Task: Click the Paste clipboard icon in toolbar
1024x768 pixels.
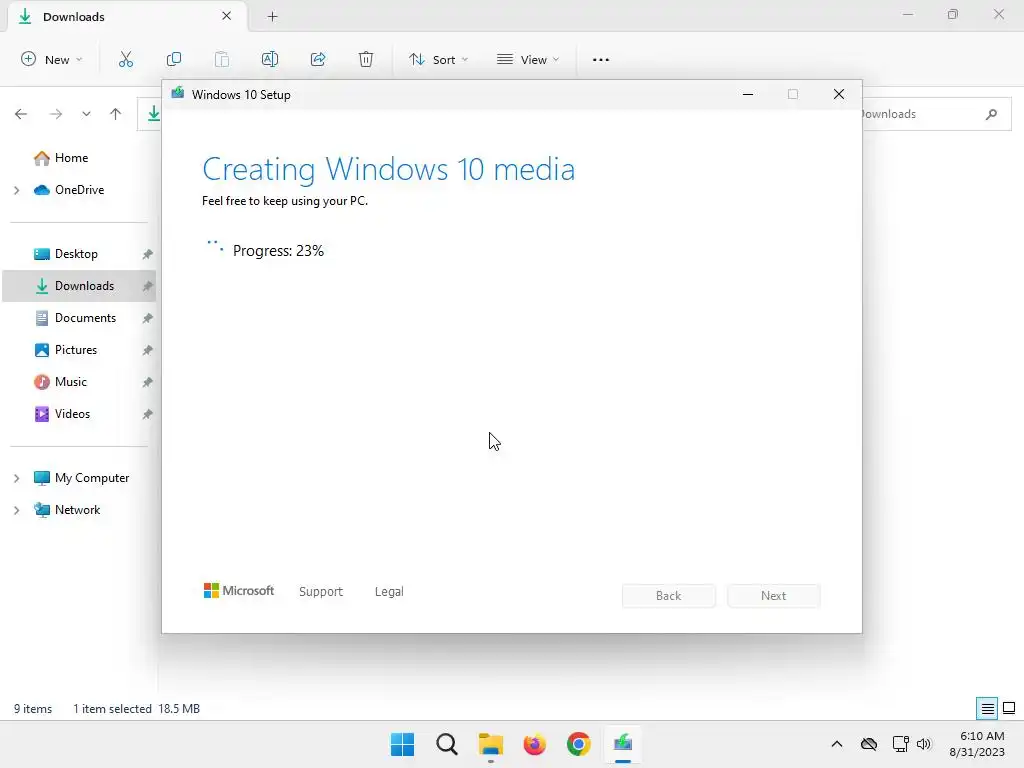Action: tap(222, 59)
